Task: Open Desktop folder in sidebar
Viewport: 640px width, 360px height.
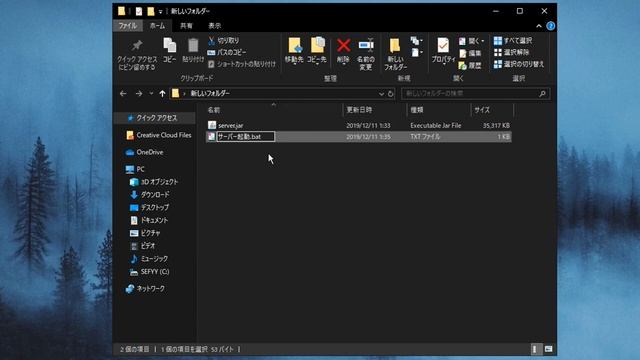Action: [149, 207]
